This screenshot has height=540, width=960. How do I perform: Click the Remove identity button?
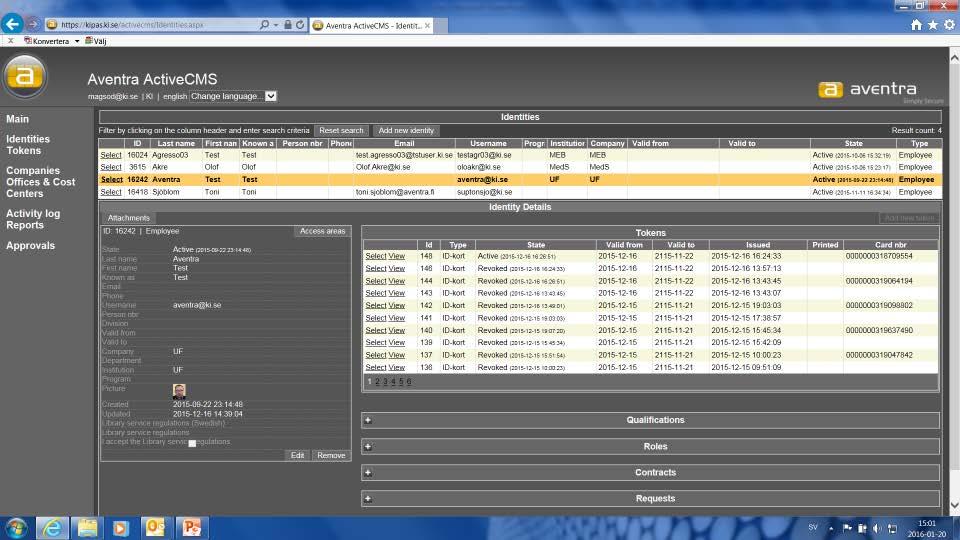(x=331, y=456)
